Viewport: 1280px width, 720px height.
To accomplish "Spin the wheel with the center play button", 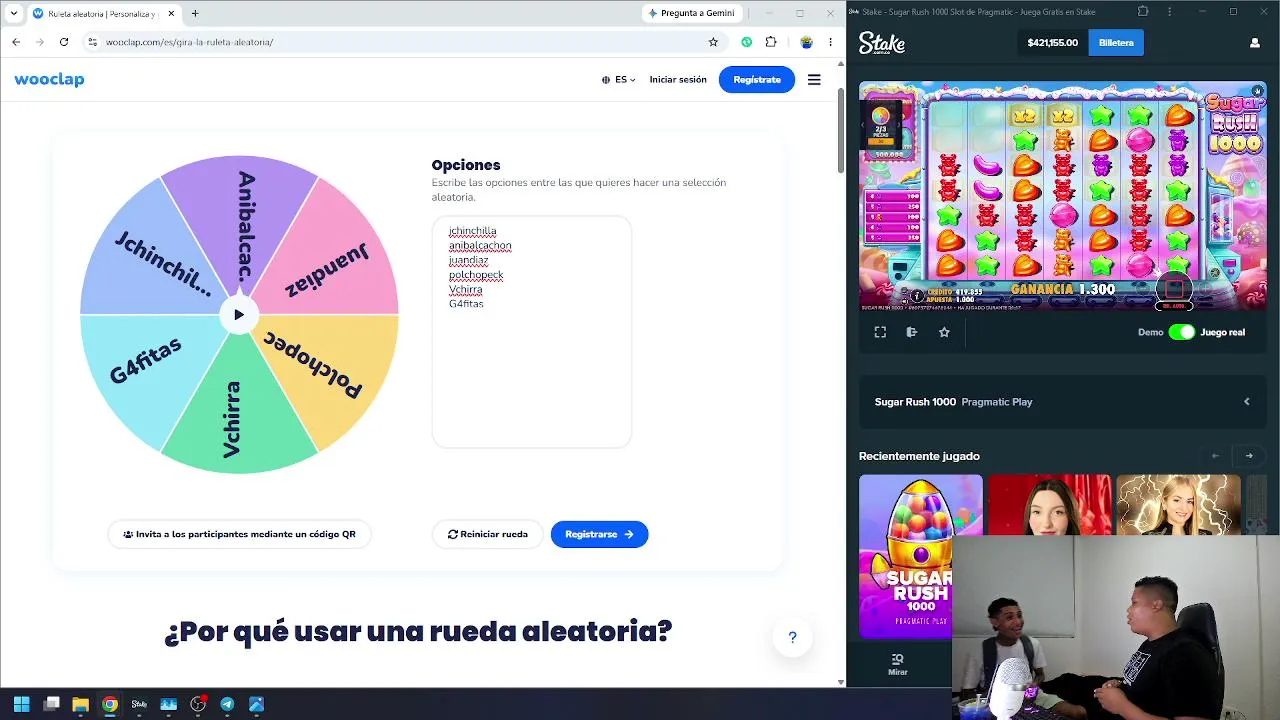I will point(238,315).
